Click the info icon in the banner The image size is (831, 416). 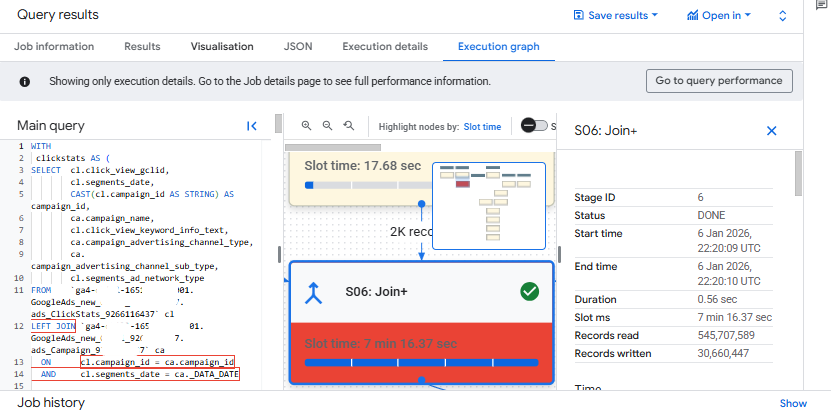pos(24,82)
